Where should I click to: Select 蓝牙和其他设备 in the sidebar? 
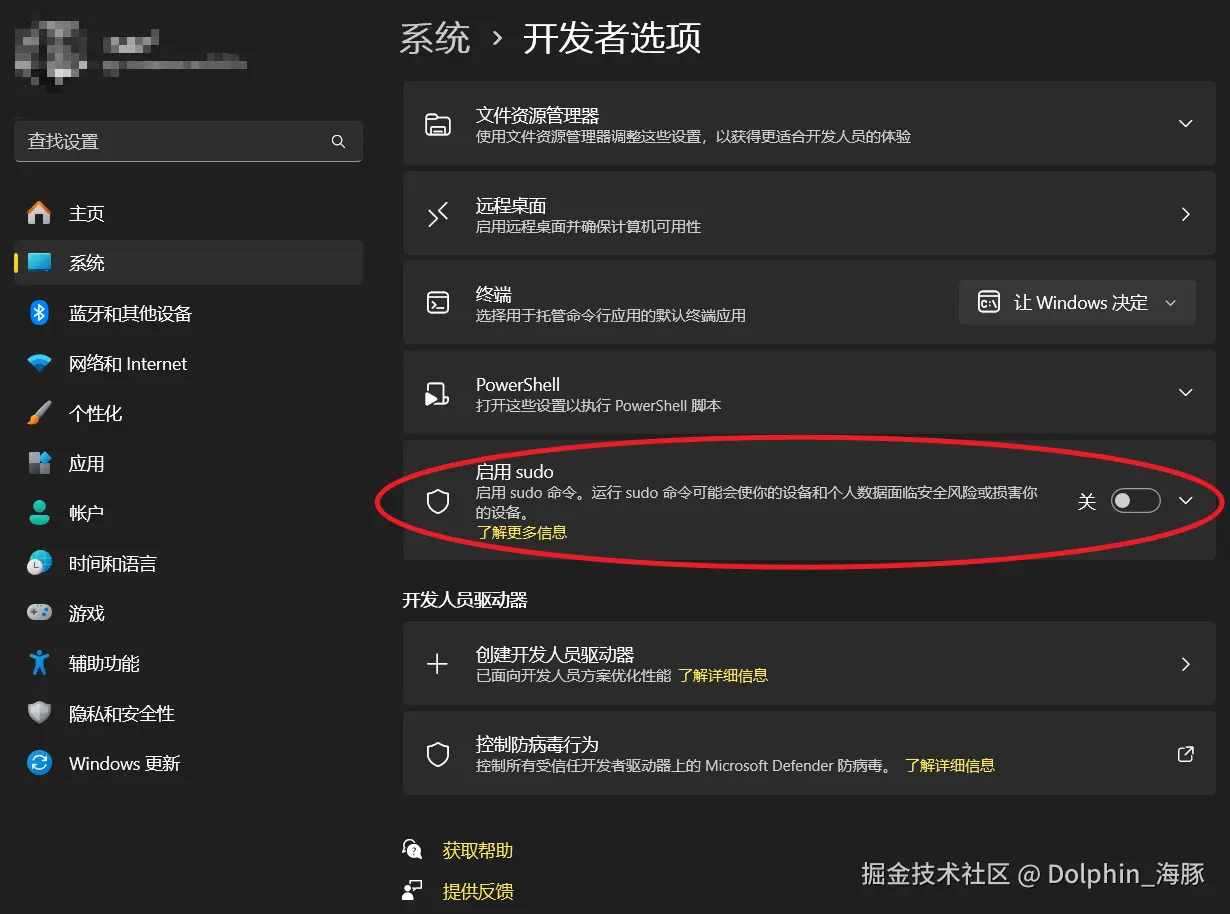[x=188, y=313]
